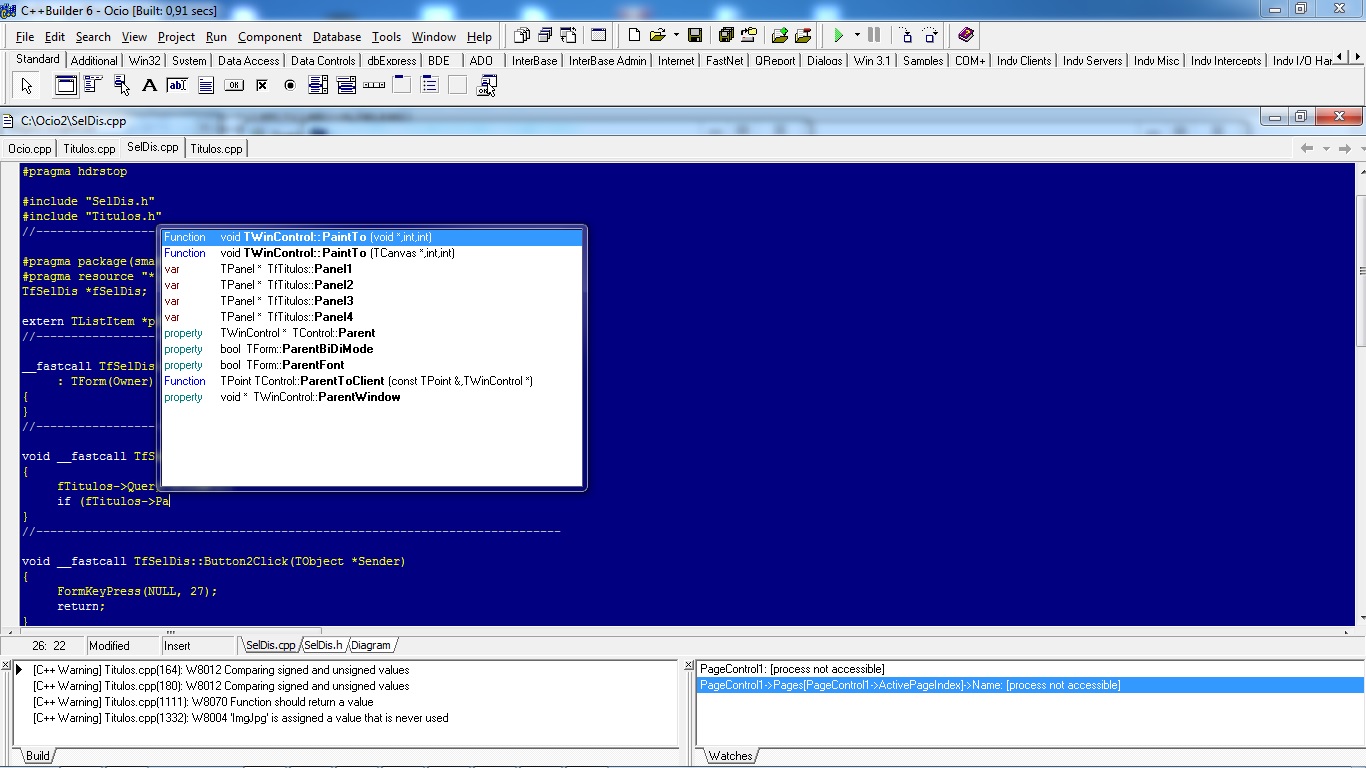Click the Build tab in messages panel
The height and width of the screenshot is (768, 1366).
(x=38, y=756)
